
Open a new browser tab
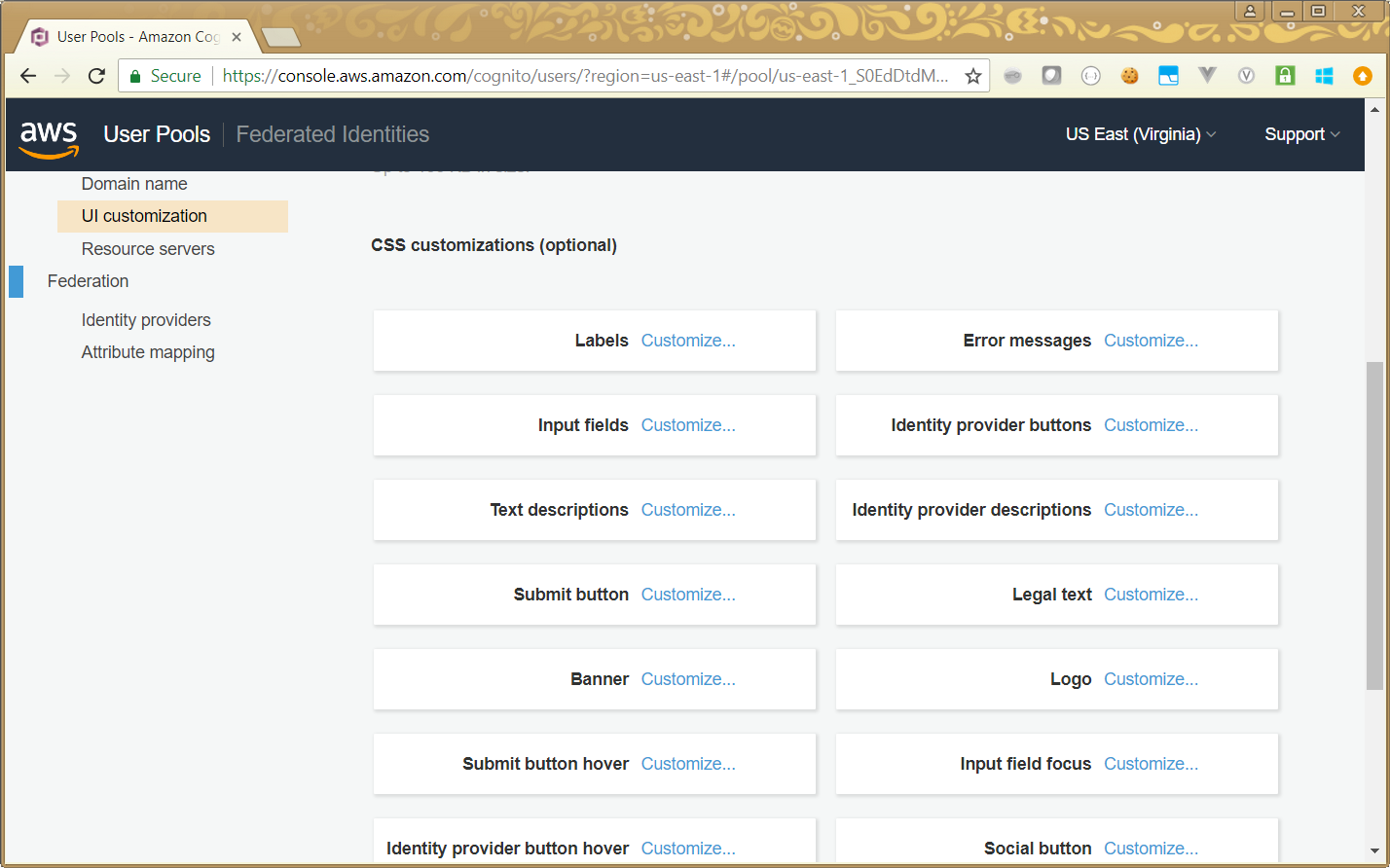280,37
